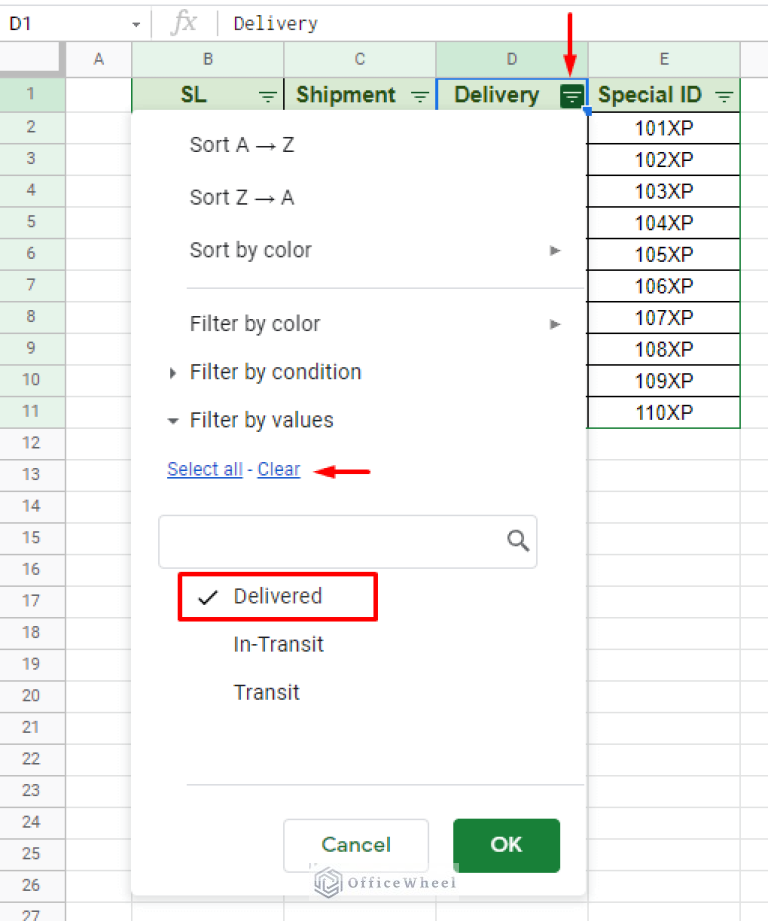Open the filter menu on SL column
The width and height of the screenshot is (768, 921).
point(267,95)
